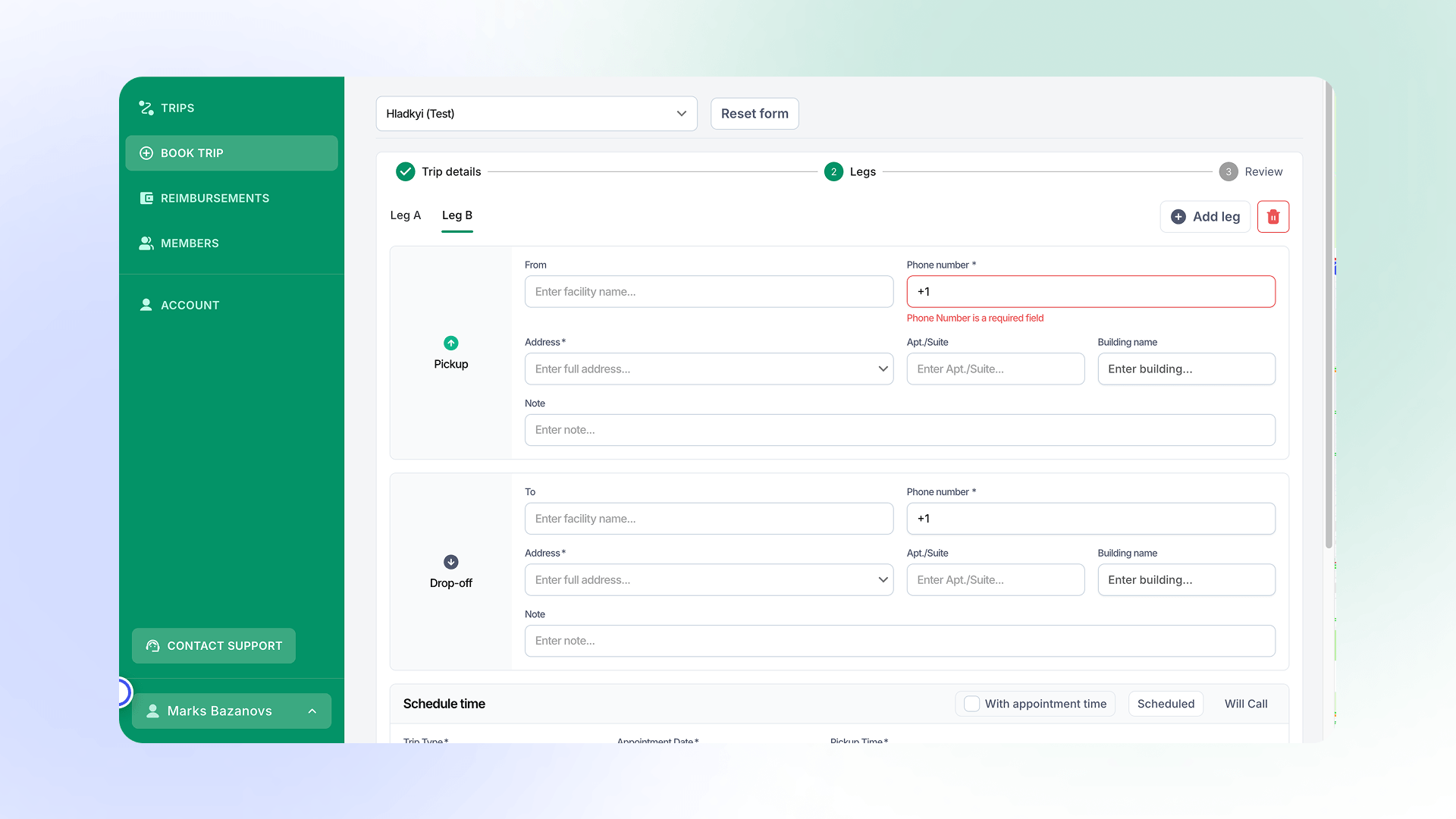Select the Leg B tab

457,215
